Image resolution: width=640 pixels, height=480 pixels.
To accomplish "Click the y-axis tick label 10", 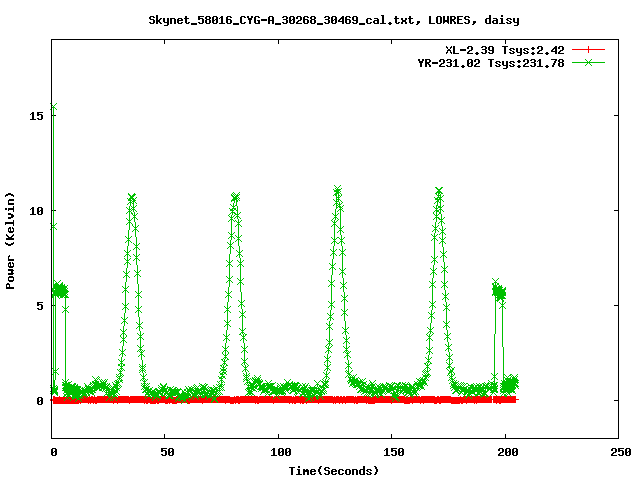I will (x=36, y=211).
